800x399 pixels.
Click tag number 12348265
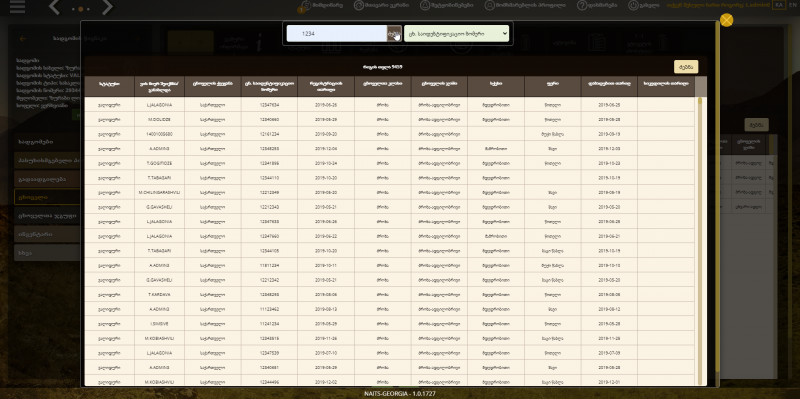coord(269,149)
